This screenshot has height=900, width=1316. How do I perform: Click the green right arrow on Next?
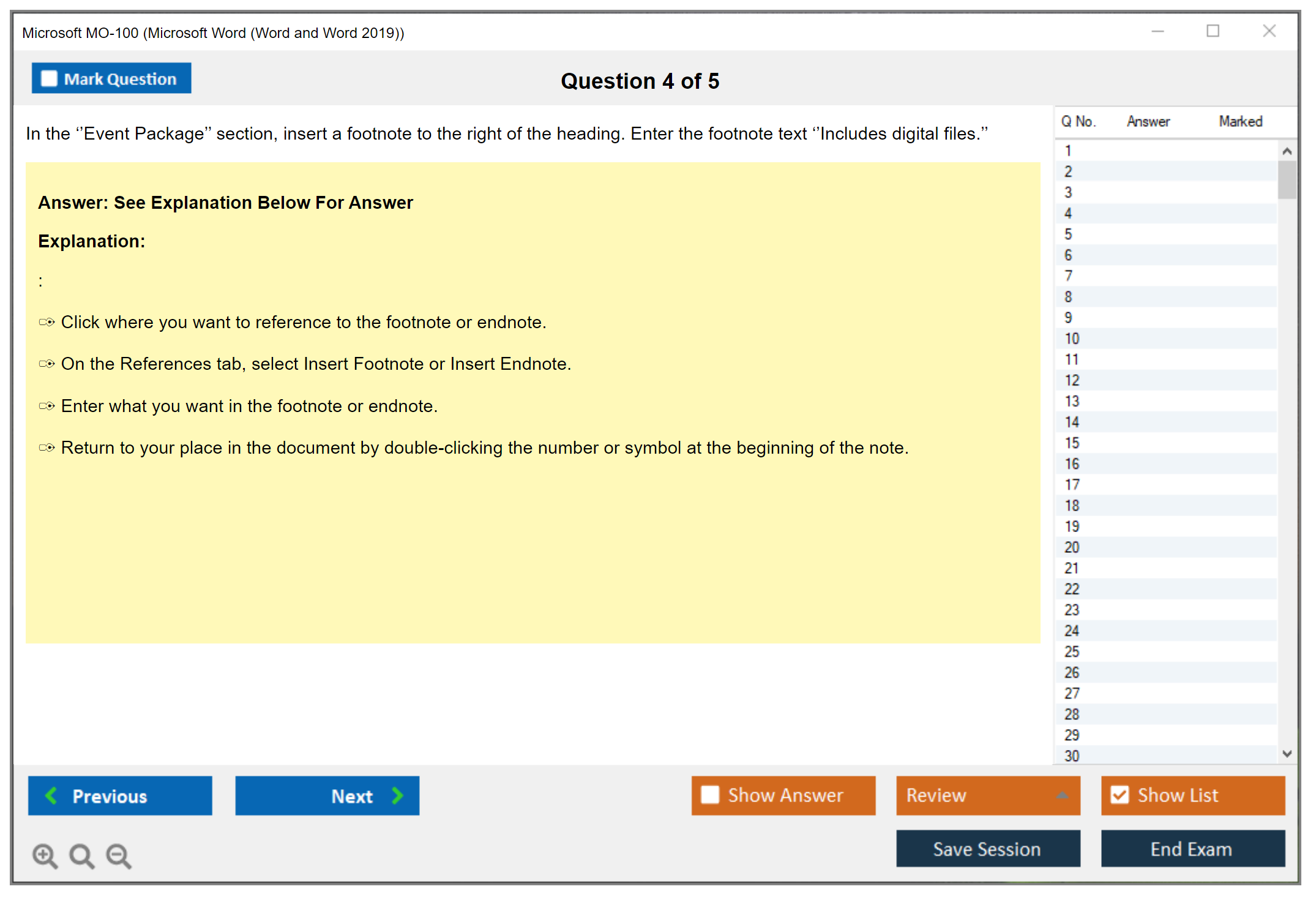[398, 795]
